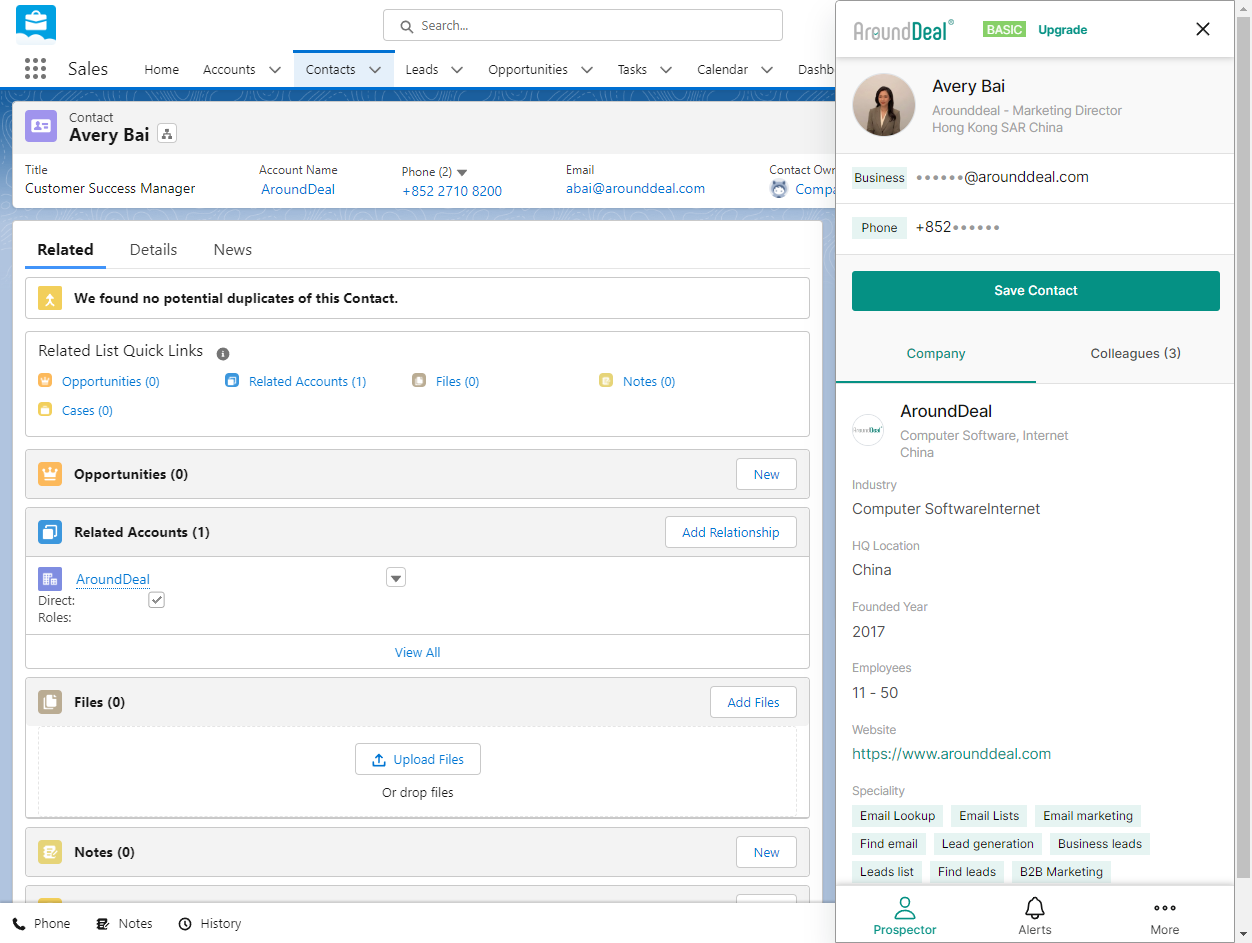Image resolution: width=1252 pixels, height=943 pixels.
Task: Expand the Phone (2) dropdown arrow
Action: [462, 172]
